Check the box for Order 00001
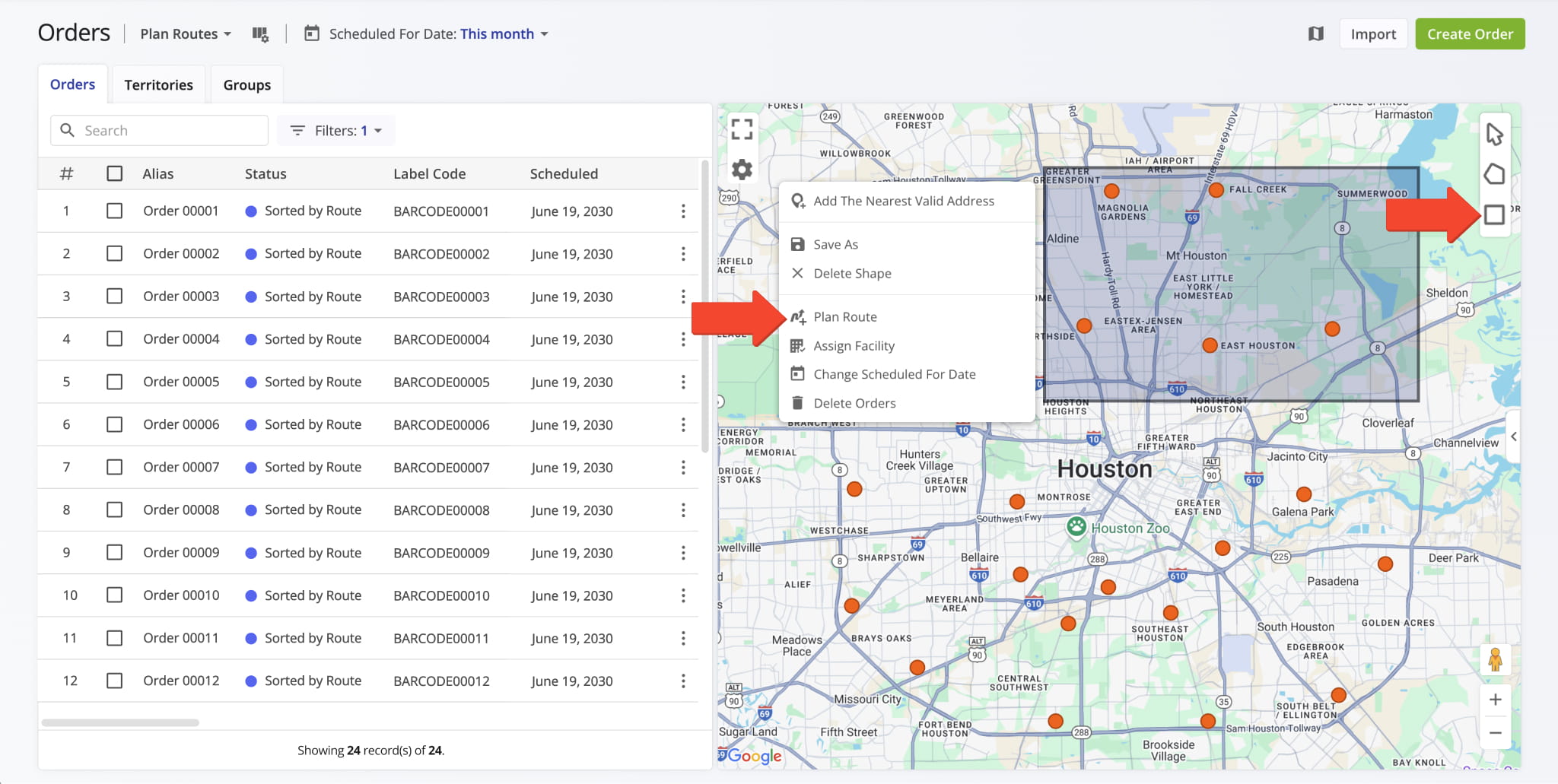The image size is (1558, 784). point(115,211)
